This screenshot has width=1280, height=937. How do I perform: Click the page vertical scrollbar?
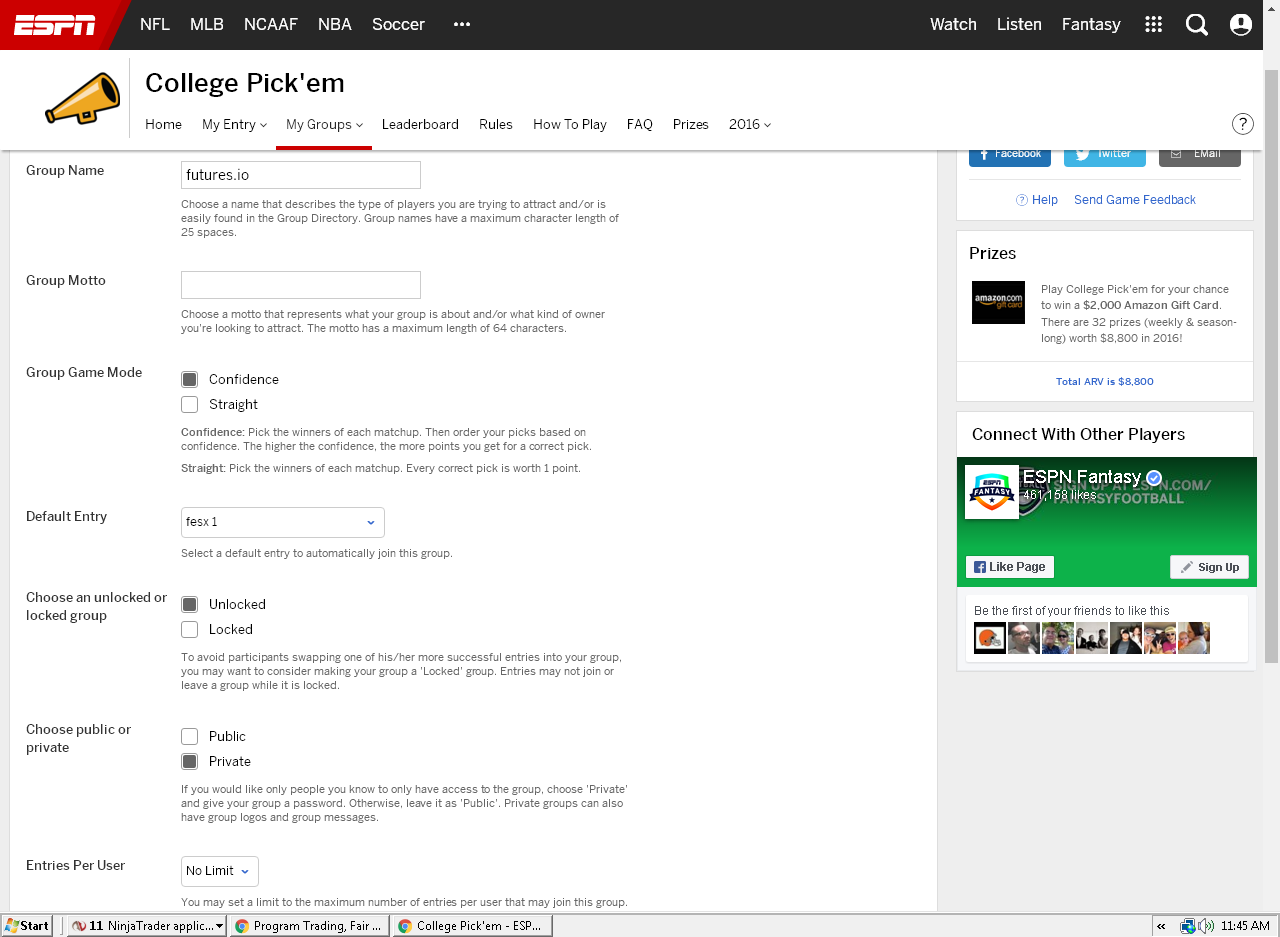coord(1272,366)
